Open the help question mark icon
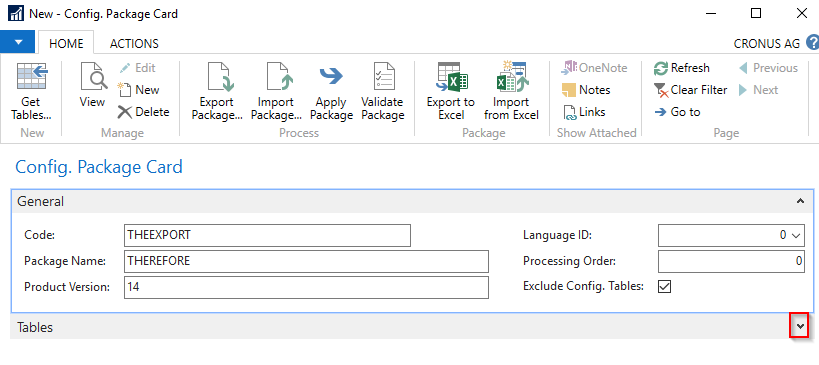The height and width of the screenshot is (365, 819). point(812,43)
